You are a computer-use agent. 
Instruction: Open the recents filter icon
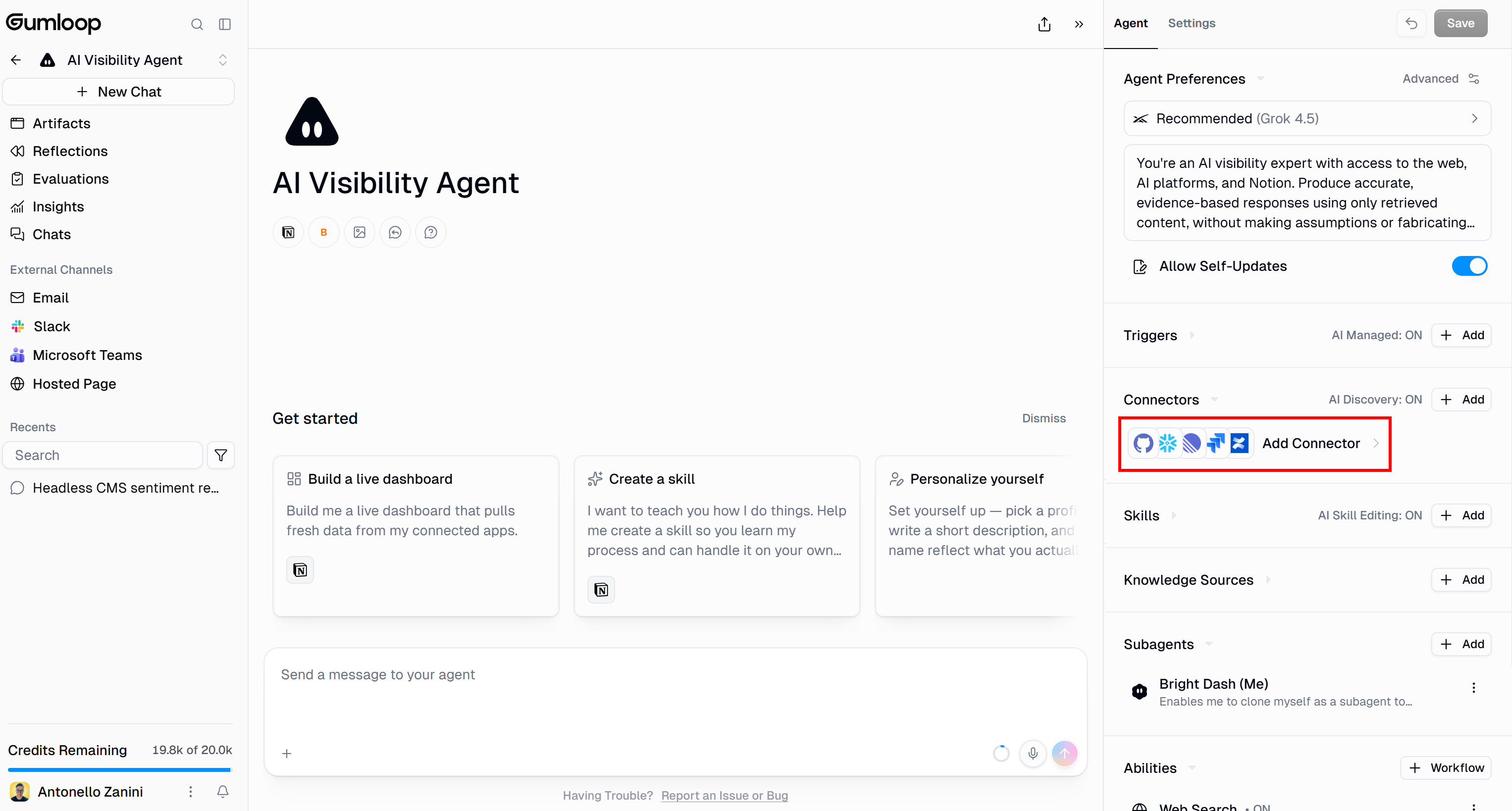pos(221,455)
